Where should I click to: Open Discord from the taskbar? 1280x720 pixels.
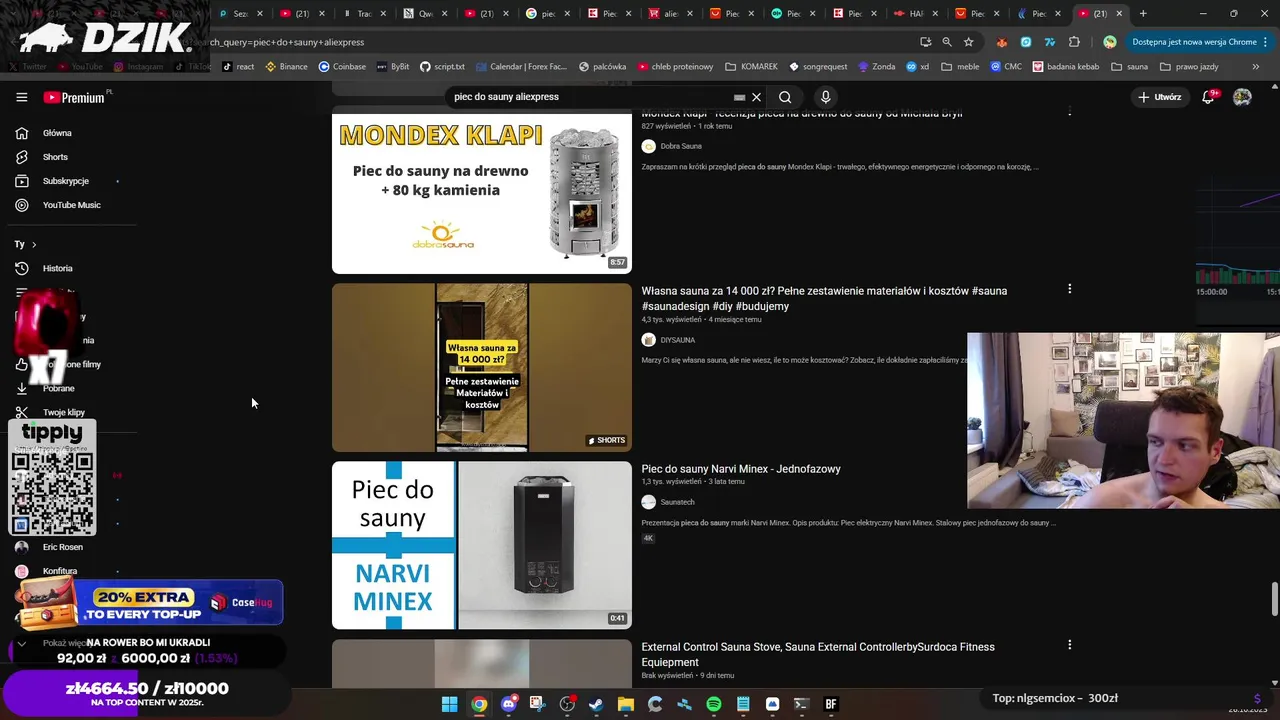(508, 704)
